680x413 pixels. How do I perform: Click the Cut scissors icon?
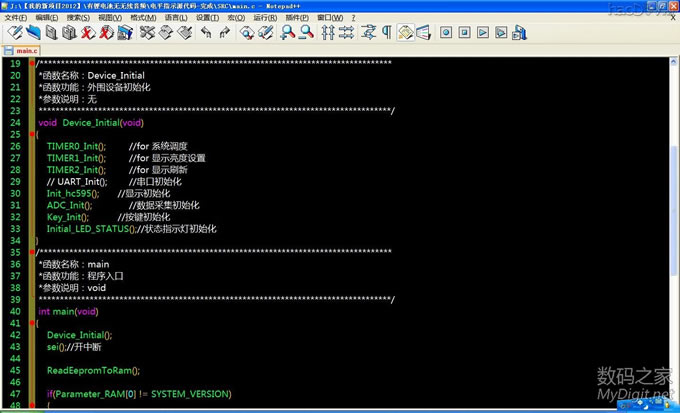148,33
